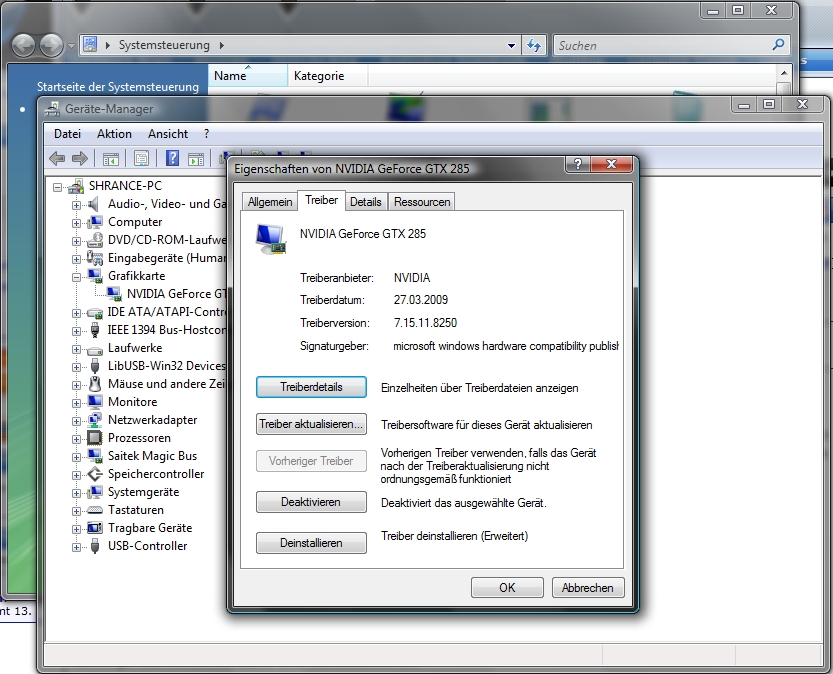Image resolution: width=833 pixels, height=674 pixels.
Task: Select the NVIDIA GeForce device icon in tree
Action: (114, 294)
